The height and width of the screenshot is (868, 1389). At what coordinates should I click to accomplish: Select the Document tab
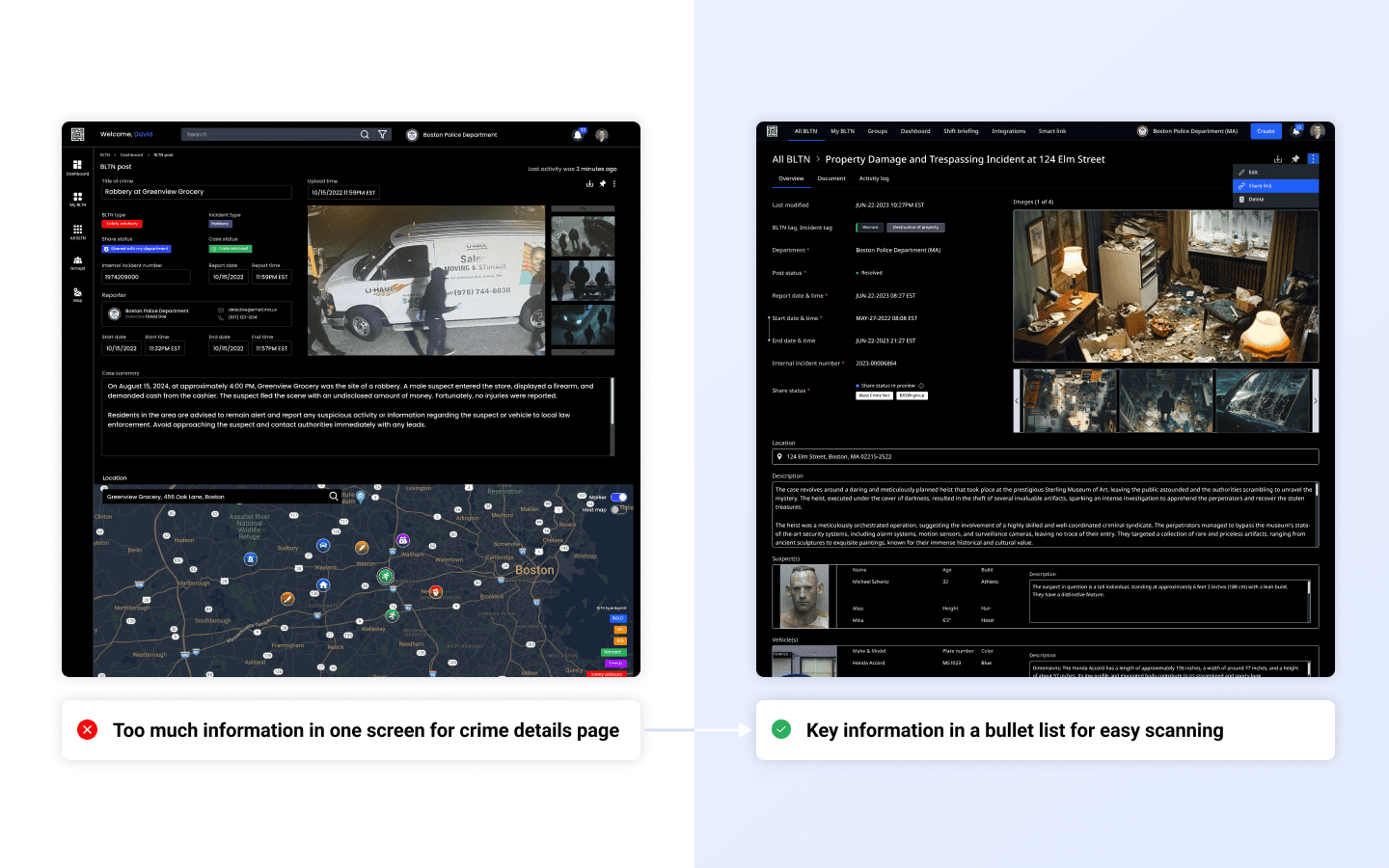(831, 178)
